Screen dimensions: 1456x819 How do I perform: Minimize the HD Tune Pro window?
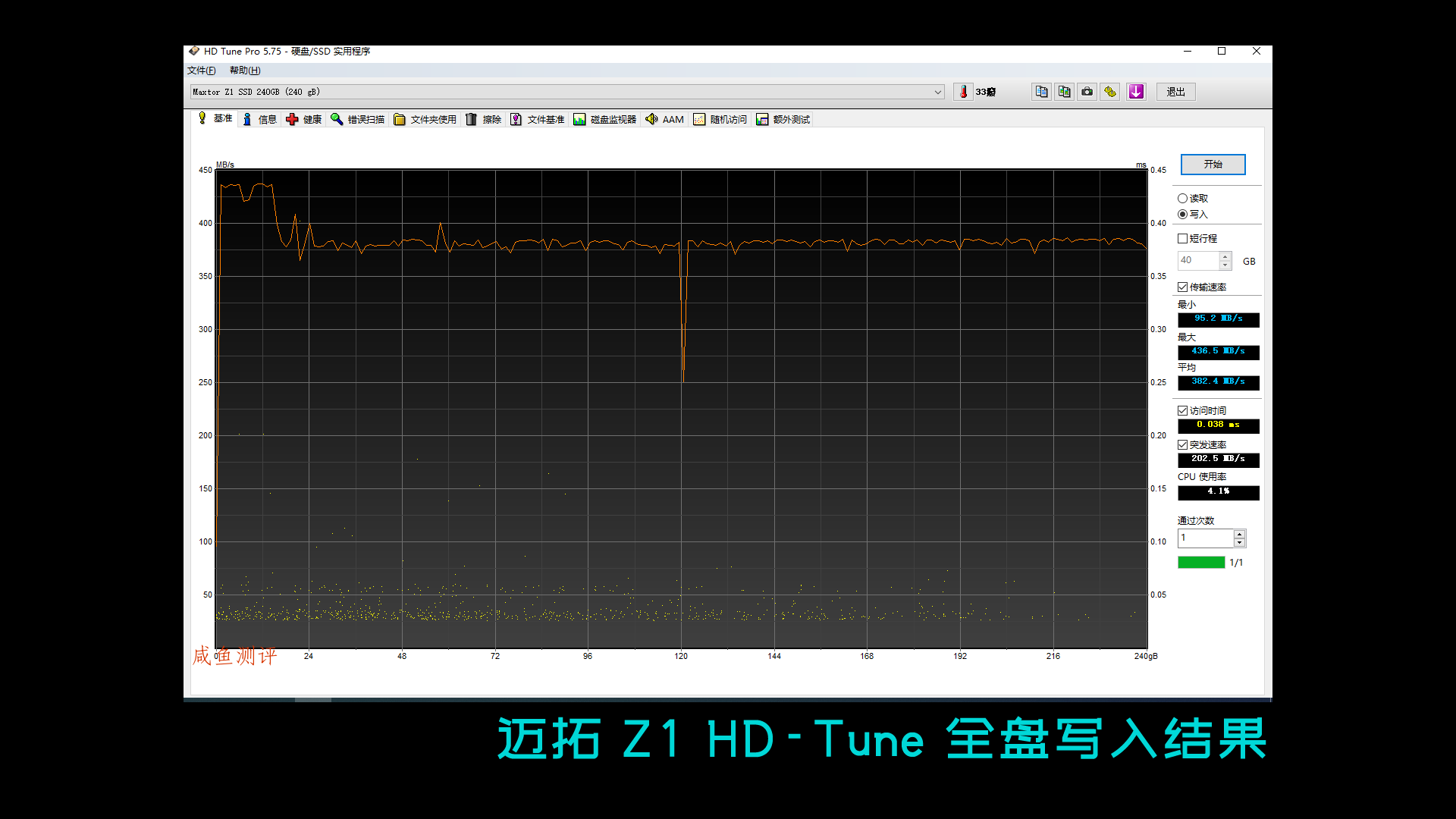1188,51
